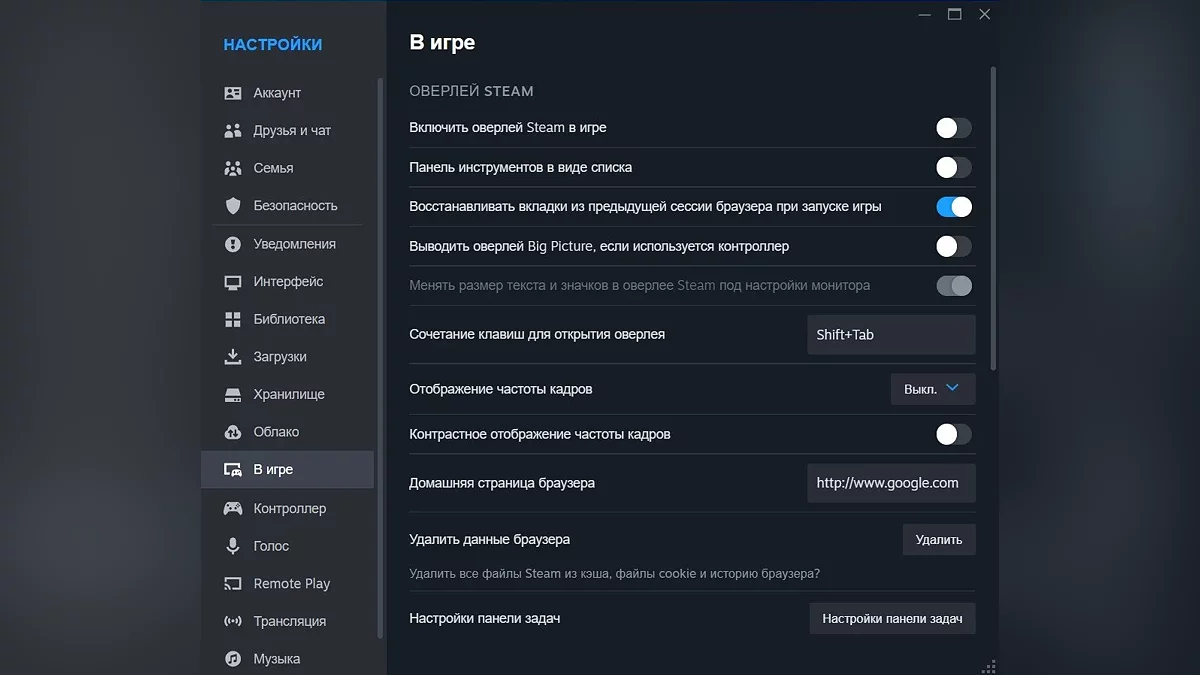Click the Security shield icon
This screenshot has height=675, width=1200.
(x=233, y=206)
